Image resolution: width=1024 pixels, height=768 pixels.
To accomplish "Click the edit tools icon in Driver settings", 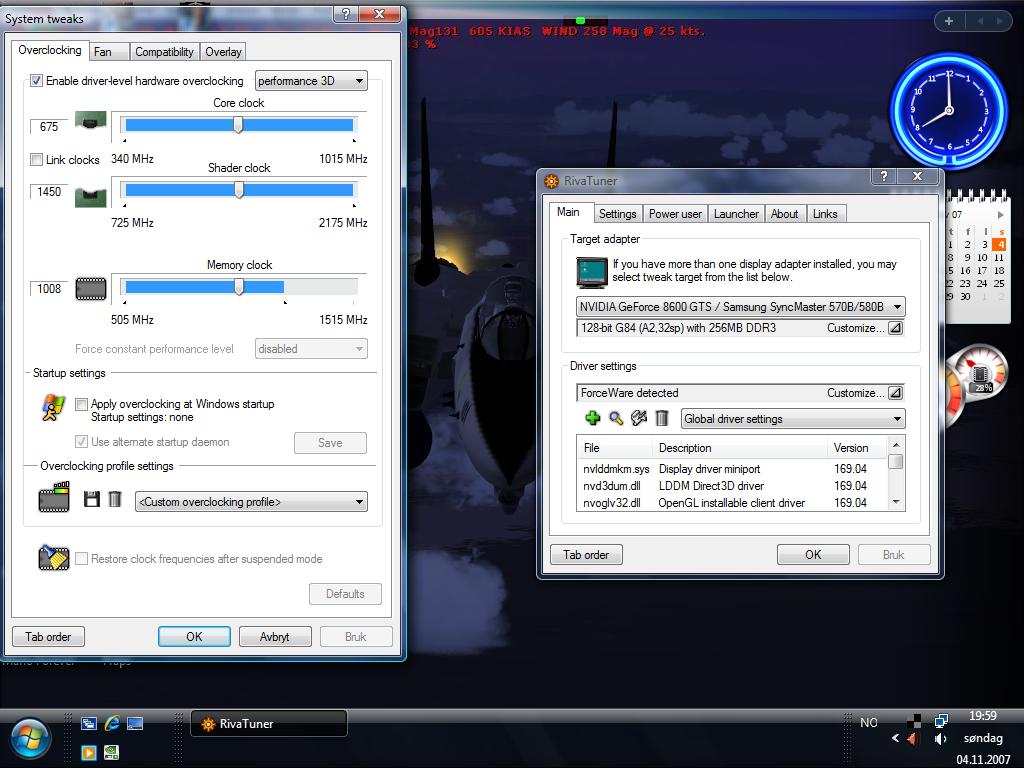I will pos(639,418).
